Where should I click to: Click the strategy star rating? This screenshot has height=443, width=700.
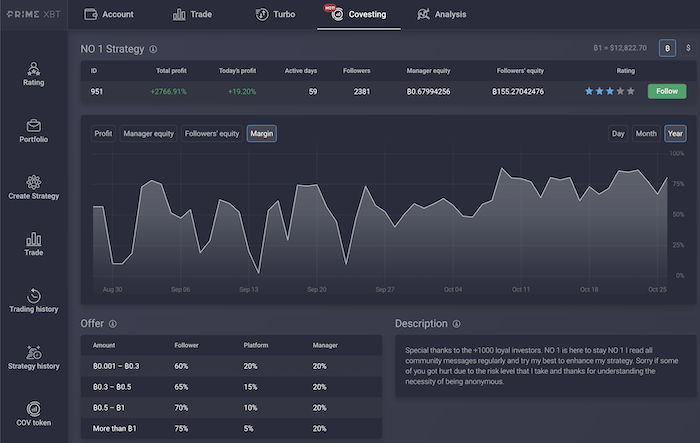tap(610, 91)
